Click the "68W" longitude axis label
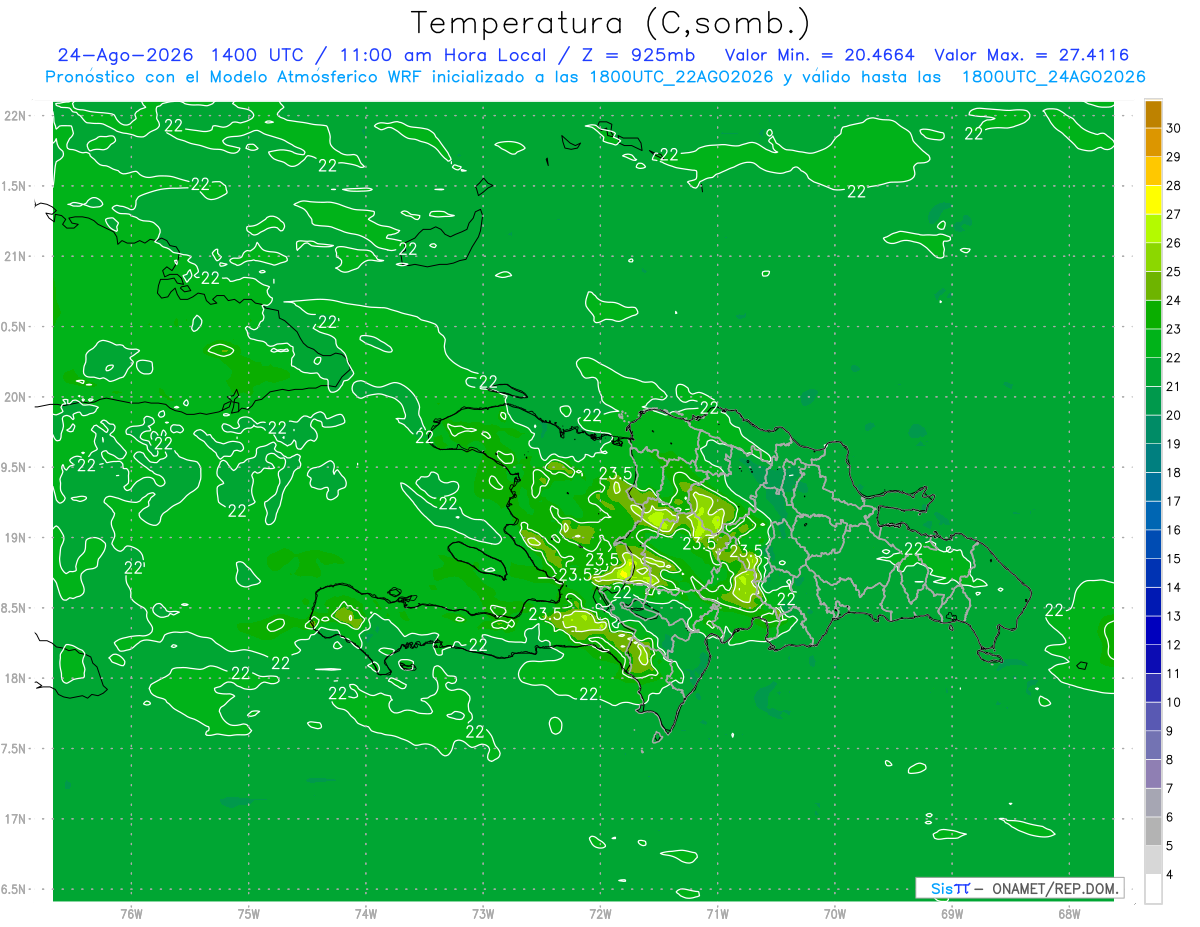The image size is (1200, 927). [1068, 913]
